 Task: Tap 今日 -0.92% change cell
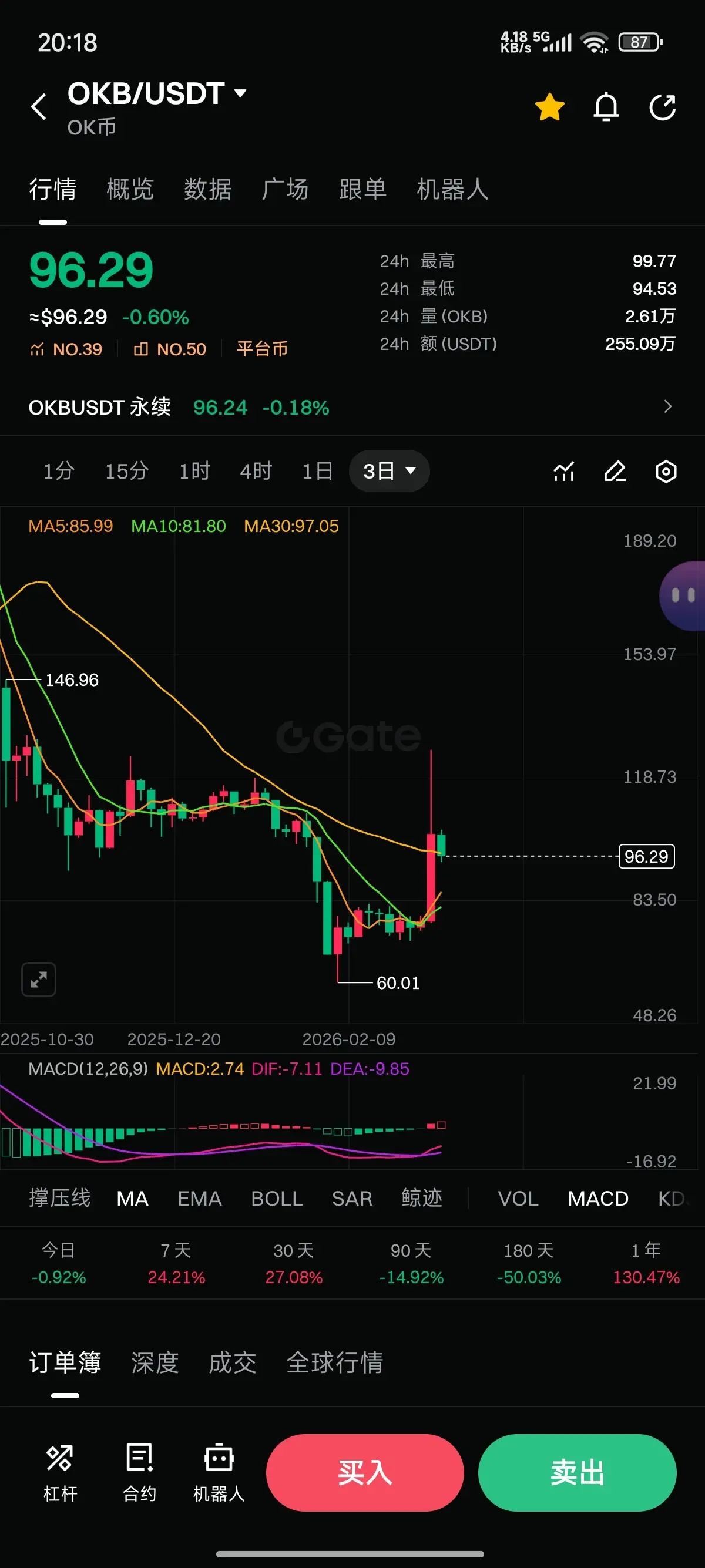58,1263
